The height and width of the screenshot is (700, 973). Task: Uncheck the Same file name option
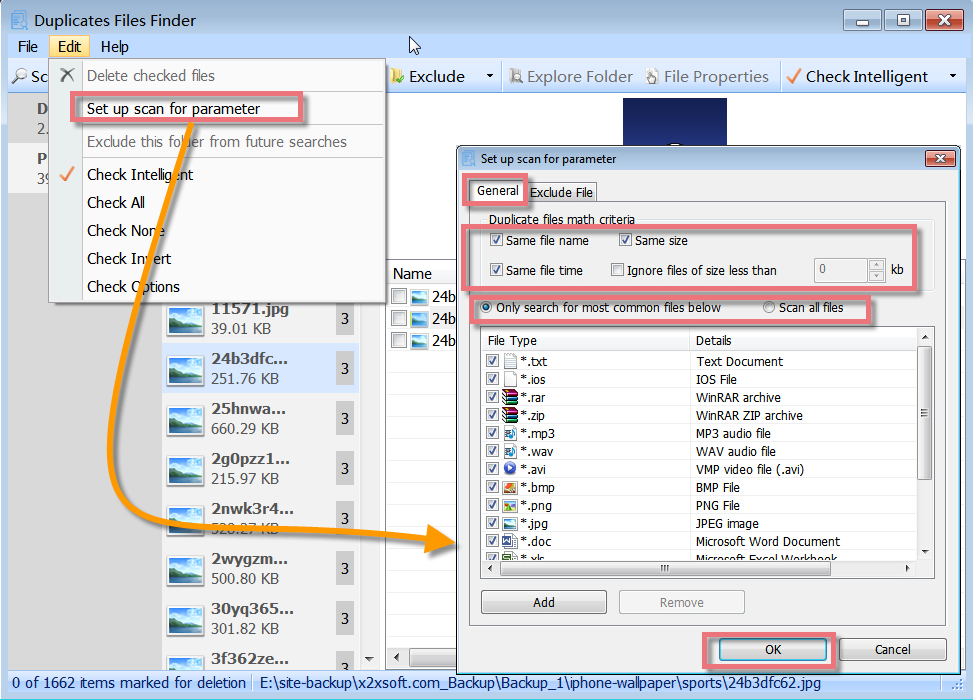click(x=495, y=240)
